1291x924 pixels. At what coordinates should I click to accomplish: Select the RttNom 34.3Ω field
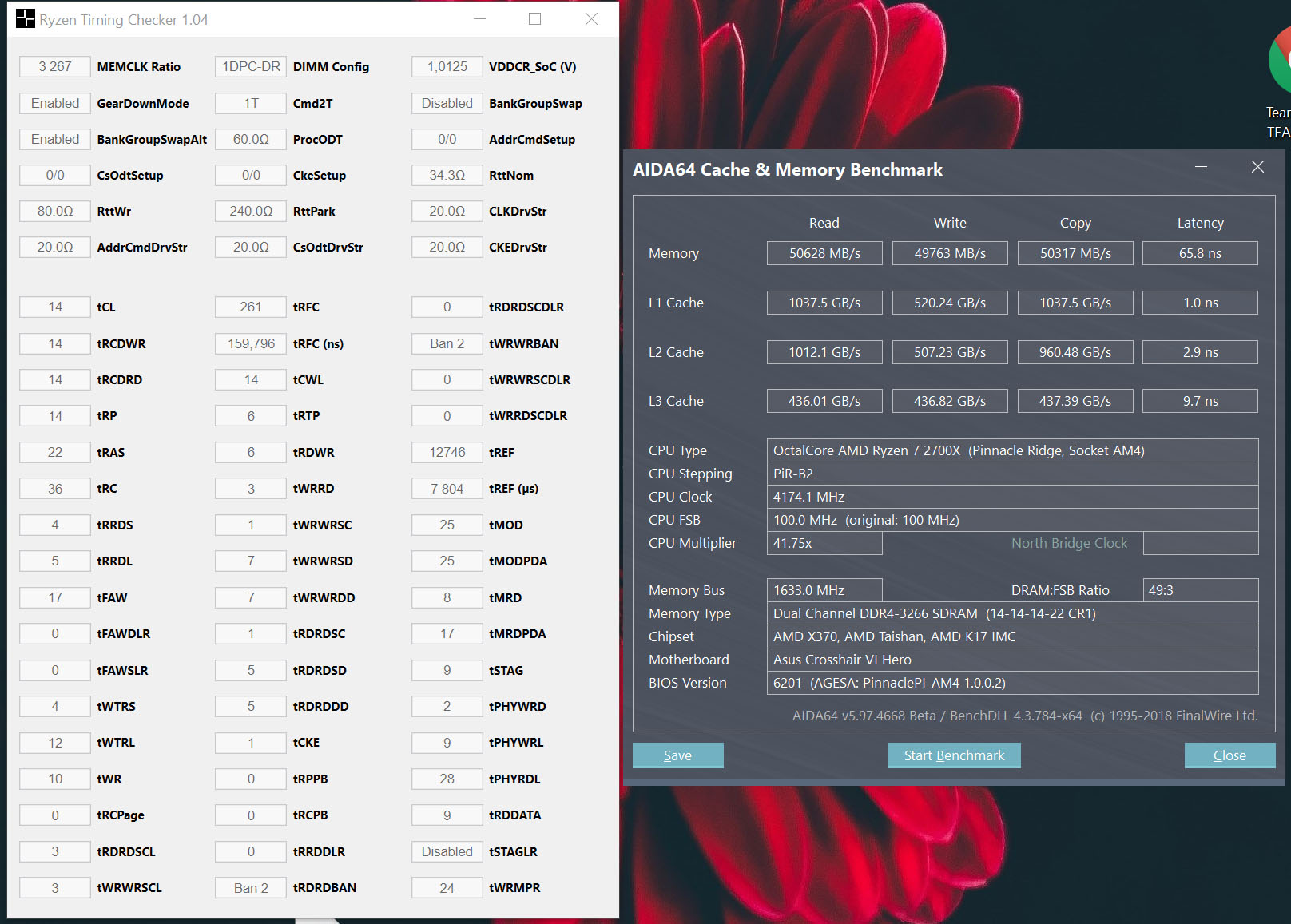(447, 176)
